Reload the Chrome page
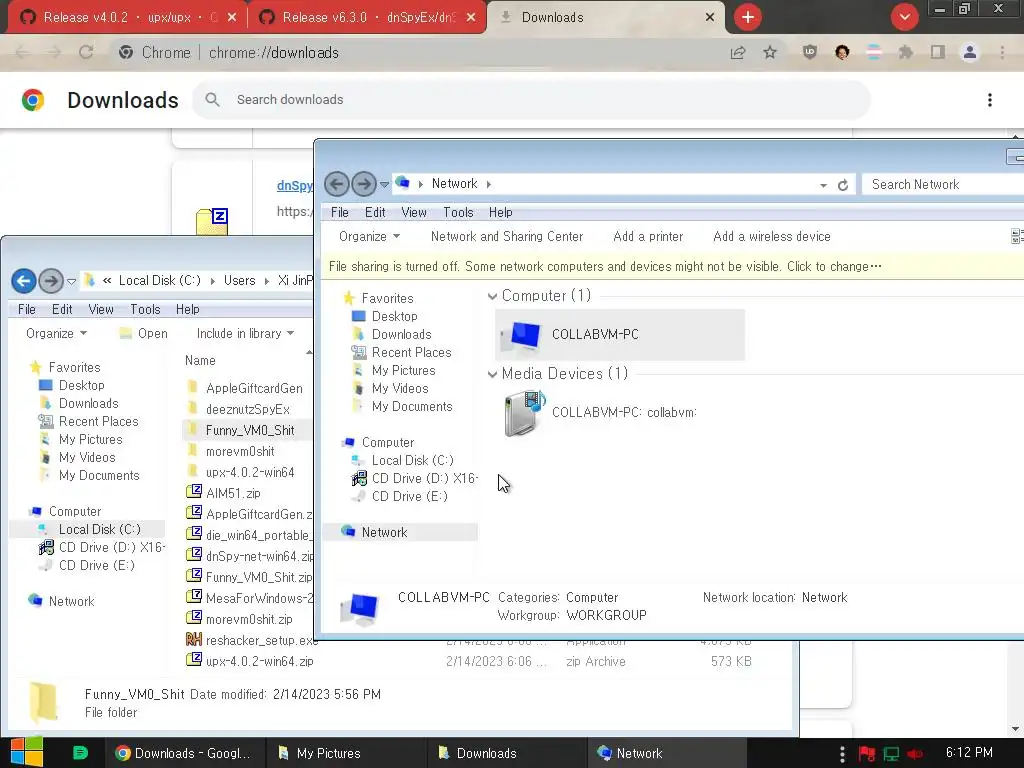The height and width of the screenshot is (768, 1024). tap(86, 53)
